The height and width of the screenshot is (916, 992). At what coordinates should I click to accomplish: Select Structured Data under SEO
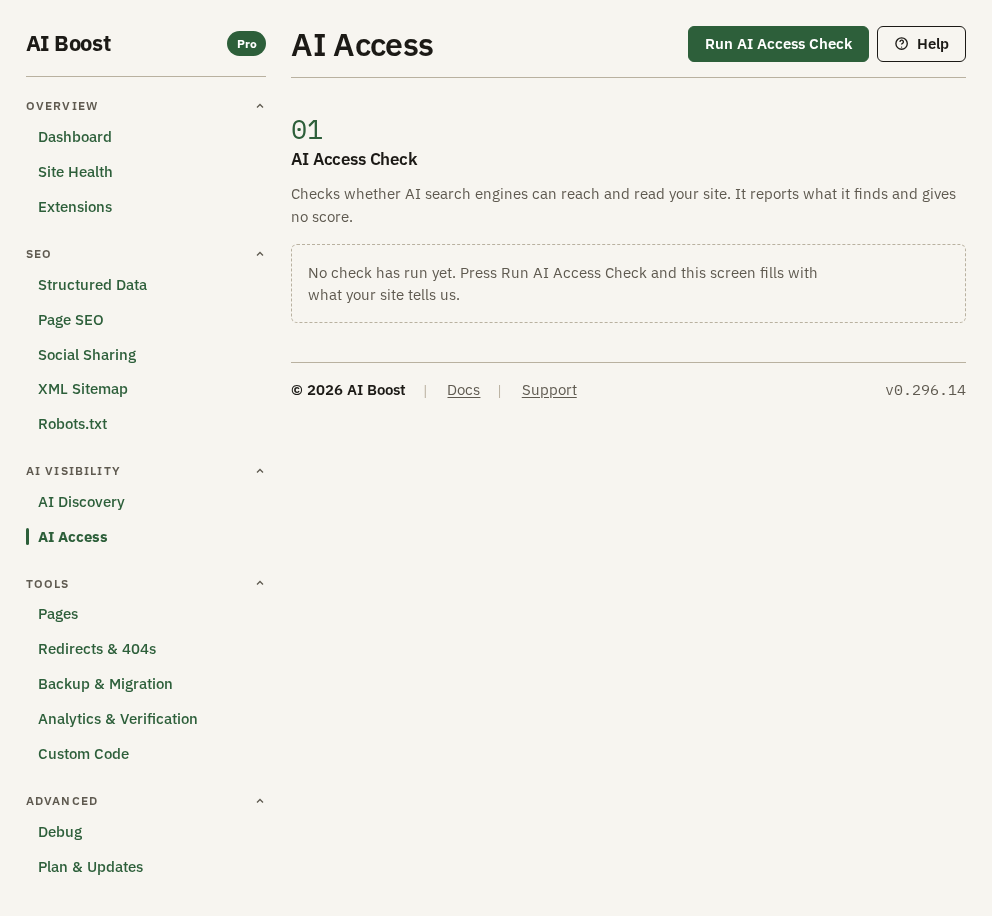click(x=92, y=285)
